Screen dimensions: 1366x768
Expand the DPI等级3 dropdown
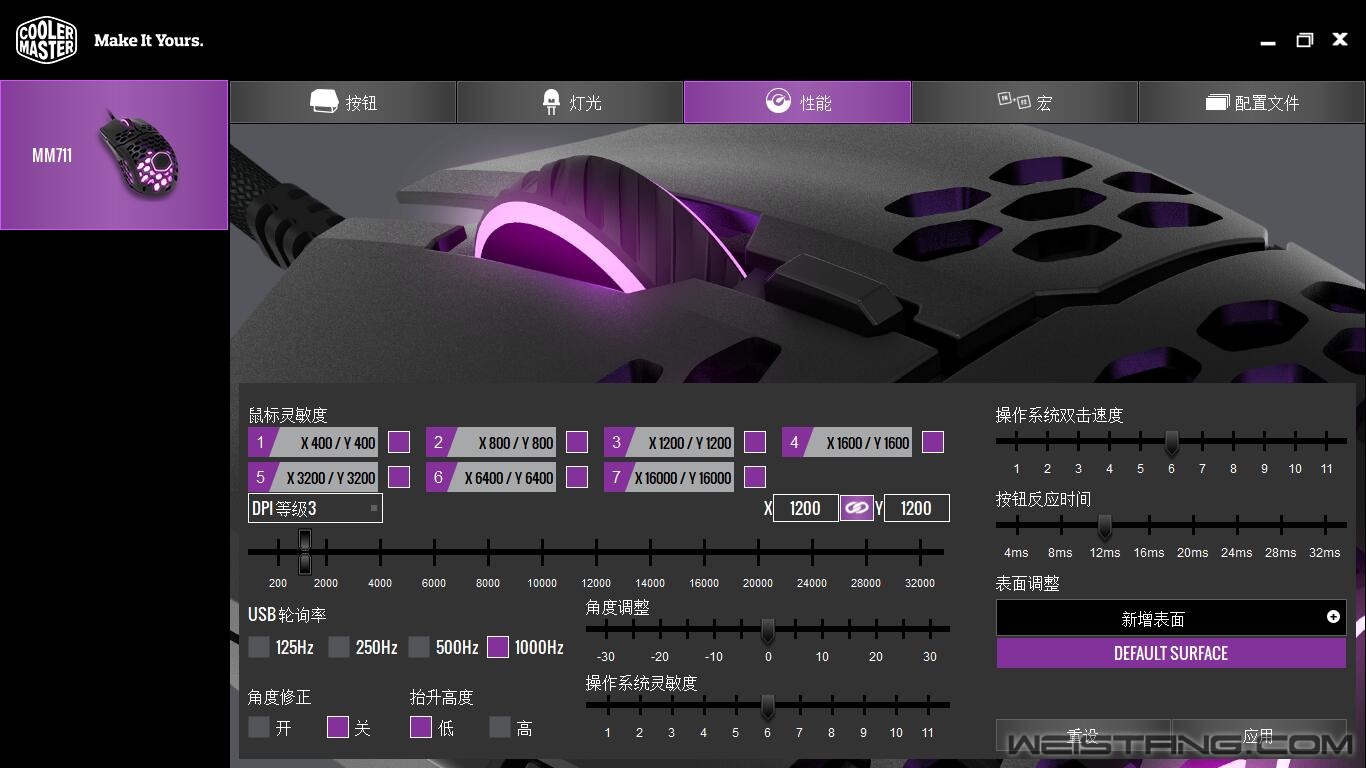(x=315, y=508)
